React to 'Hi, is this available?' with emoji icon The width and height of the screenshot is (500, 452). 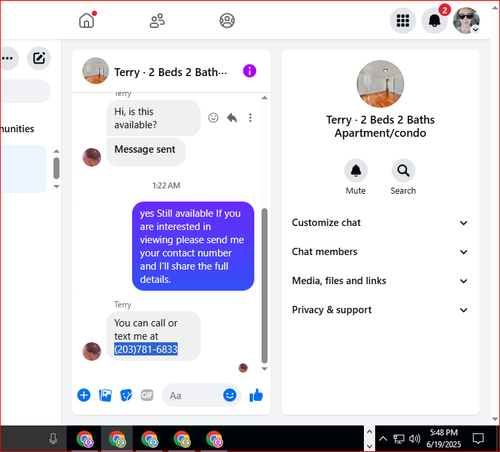tap(213, 118)
